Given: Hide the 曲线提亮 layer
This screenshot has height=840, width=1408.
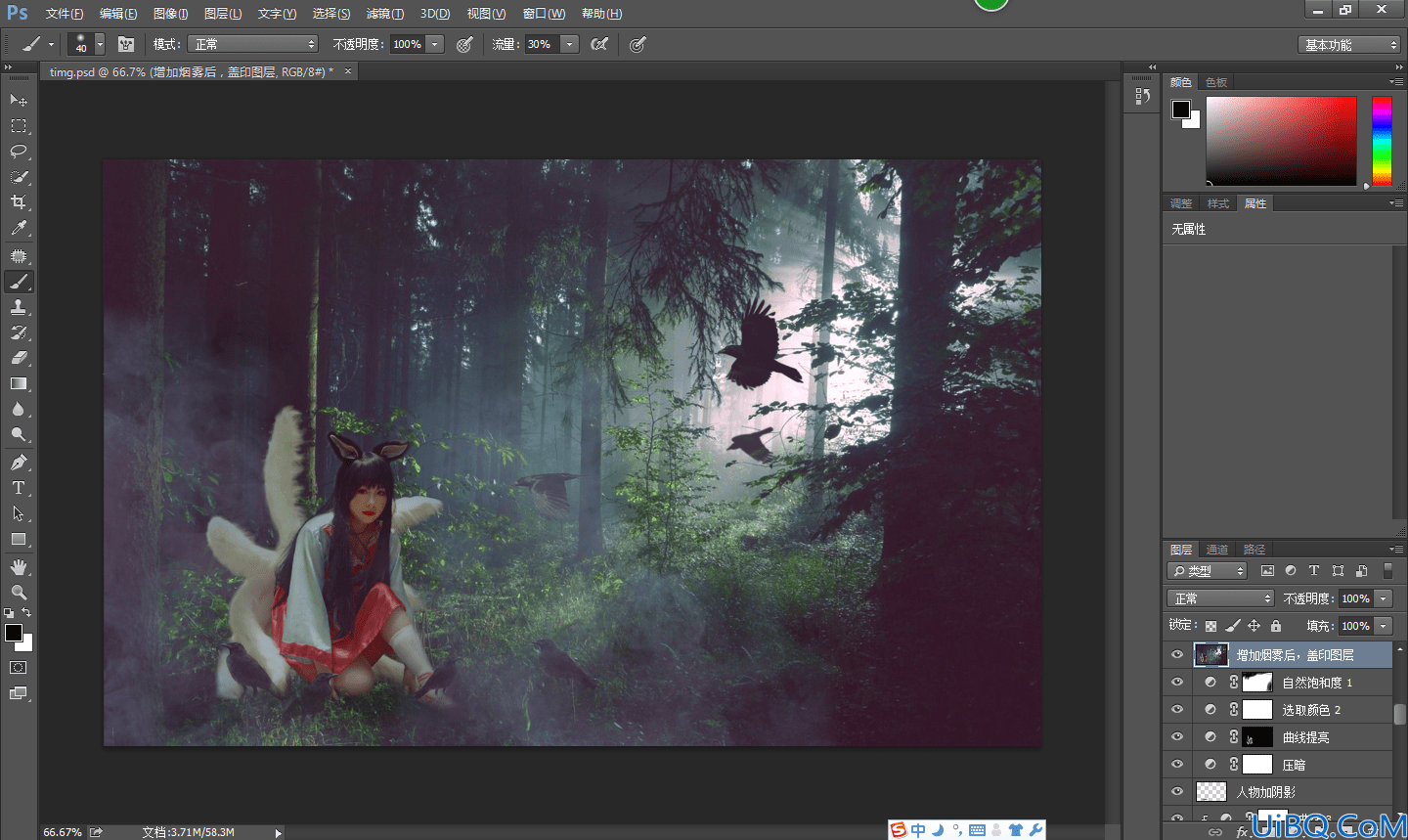Looking at the screenshot, I should click(x=1177, y=737).
